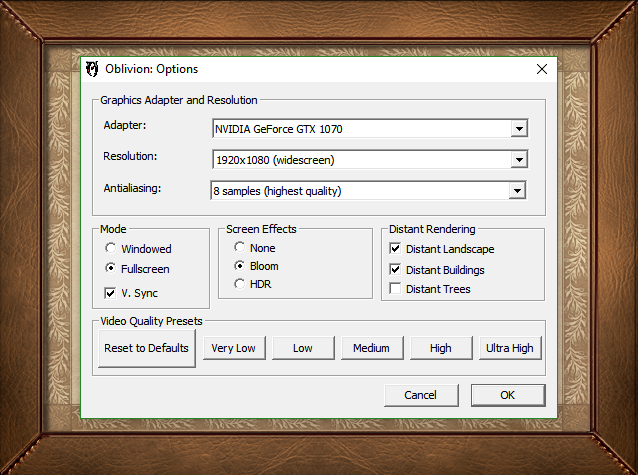
Task: Click the Graphics Adapter and Resolution label
Action: (x=179, y=100)
